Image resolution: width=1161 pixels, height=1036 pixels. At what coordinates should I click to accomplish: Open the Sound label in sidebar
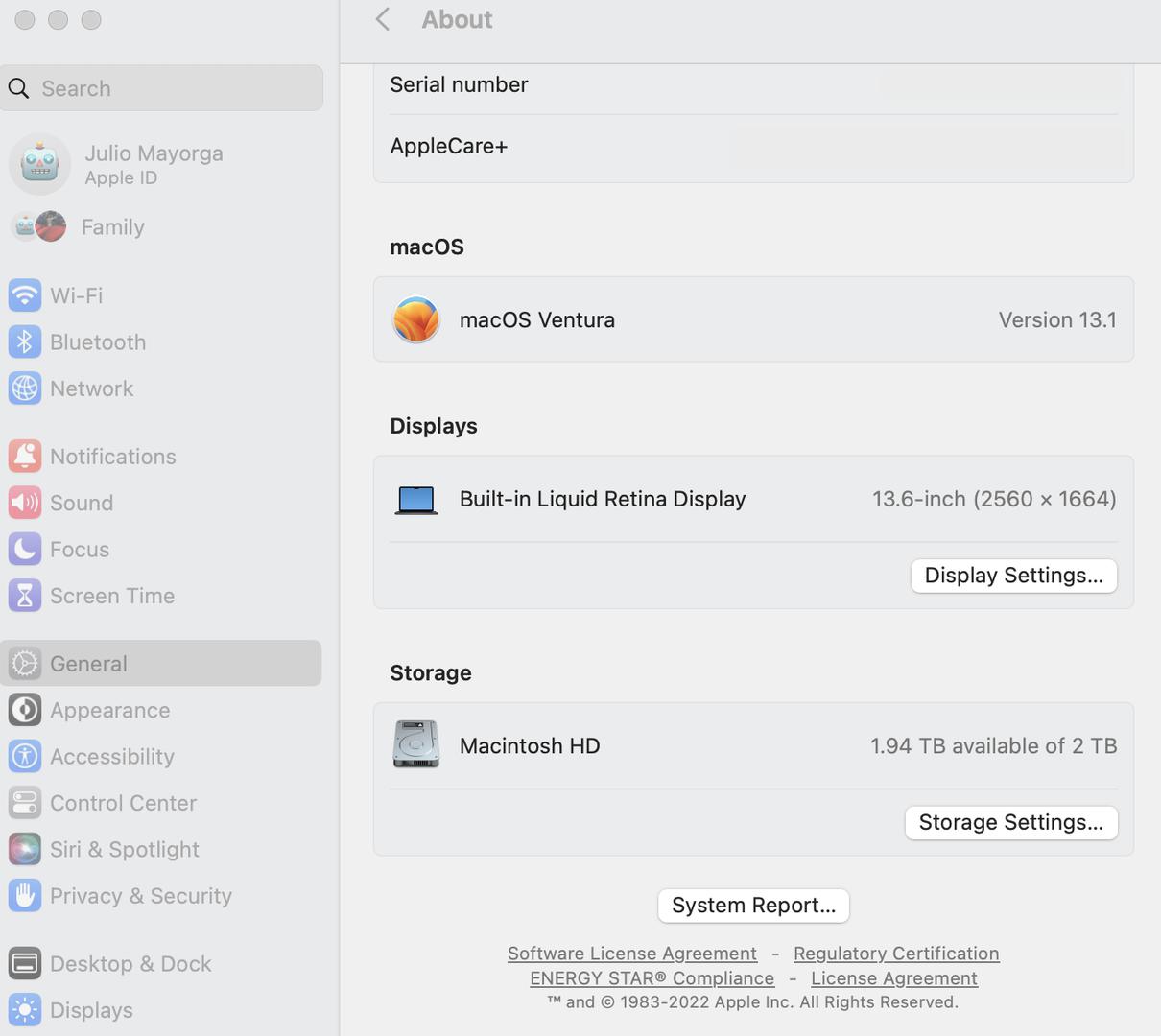tap(82, 503)
